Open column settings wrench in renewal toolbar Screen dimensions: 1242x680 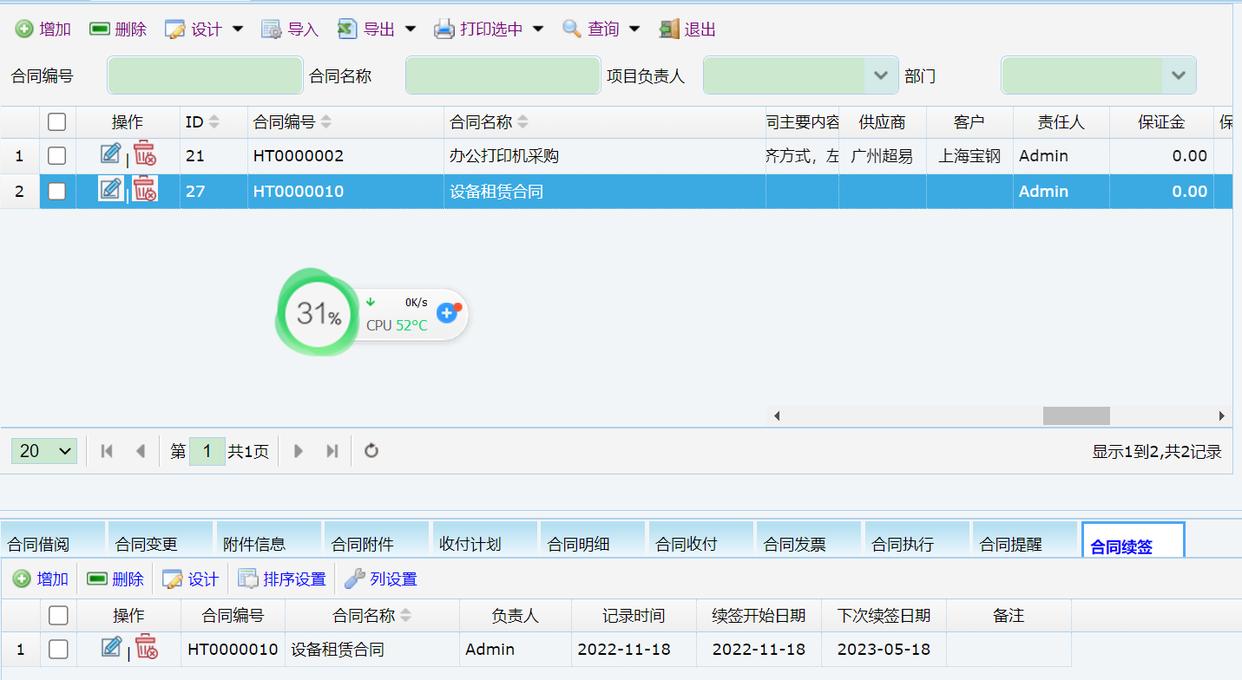[380, 579]
